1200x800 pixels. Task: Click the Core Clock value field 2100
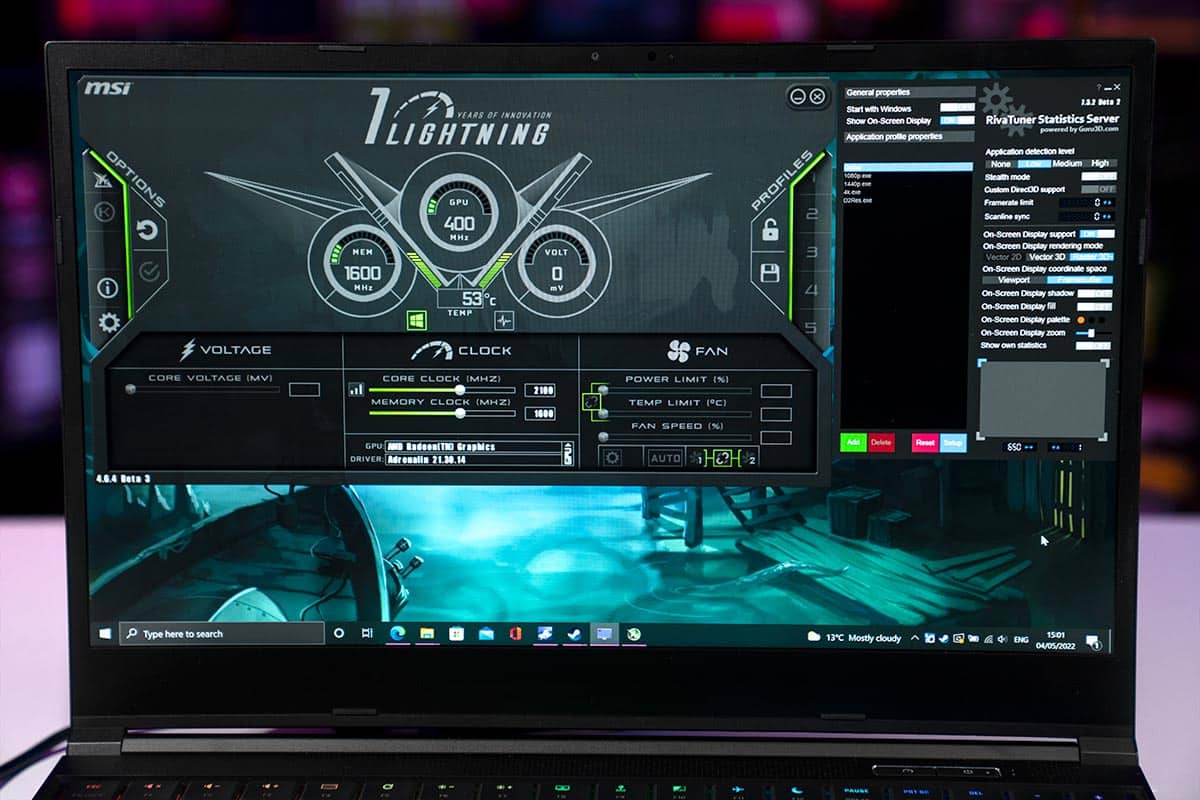(x=539, y=390)
